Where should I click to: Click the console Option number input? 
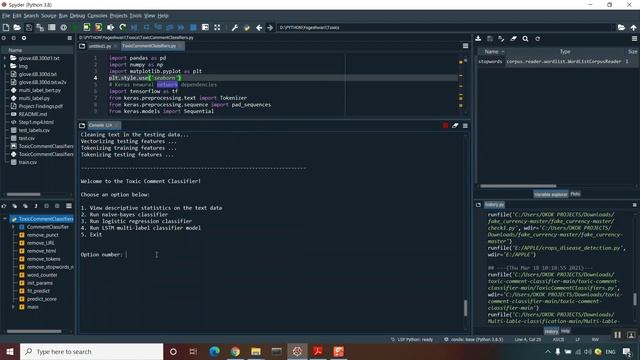(127, 254)
